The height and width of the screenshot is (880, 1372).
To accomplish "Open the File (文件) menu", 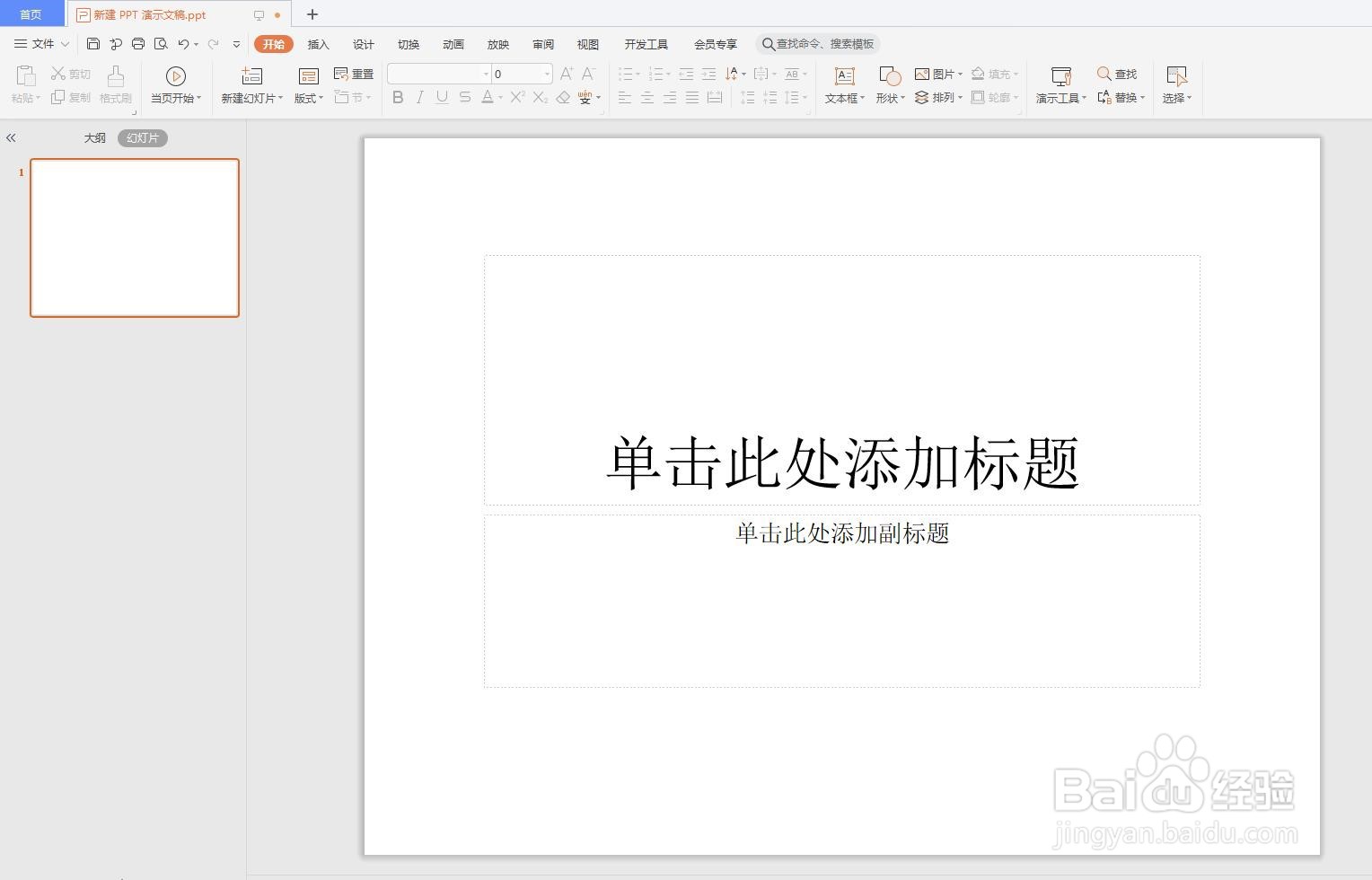I will point(41,44).
